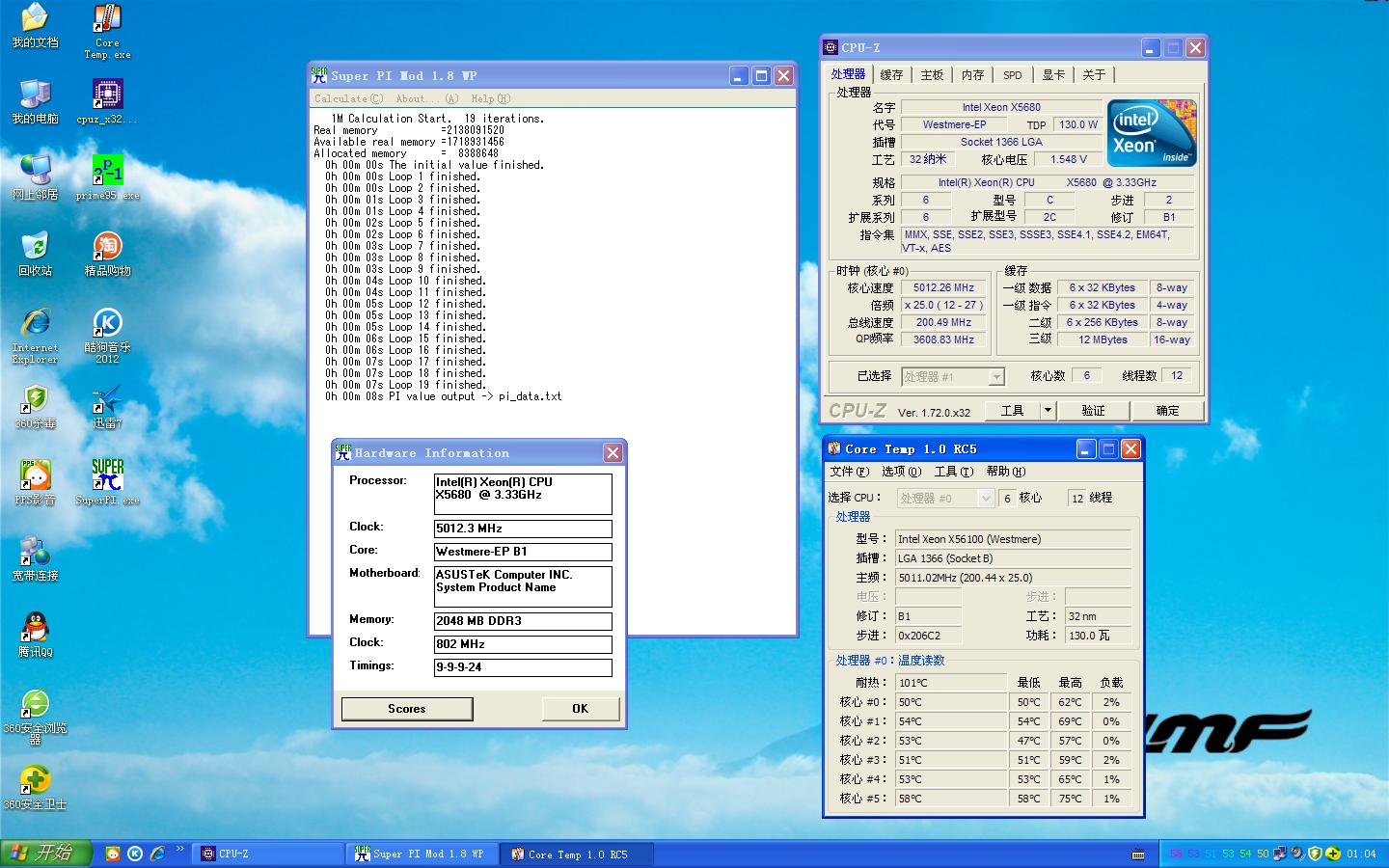Image resolution: width=1389 pixels, height=868 pixels.
Task: Open the 我的文档 desktop icon
Action: click(35, 26)
